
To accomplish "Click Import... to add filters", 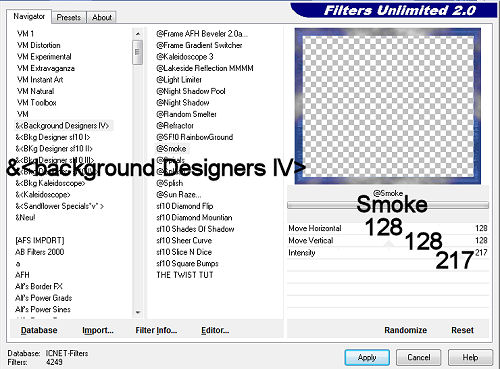I will (x=98, y=330).
